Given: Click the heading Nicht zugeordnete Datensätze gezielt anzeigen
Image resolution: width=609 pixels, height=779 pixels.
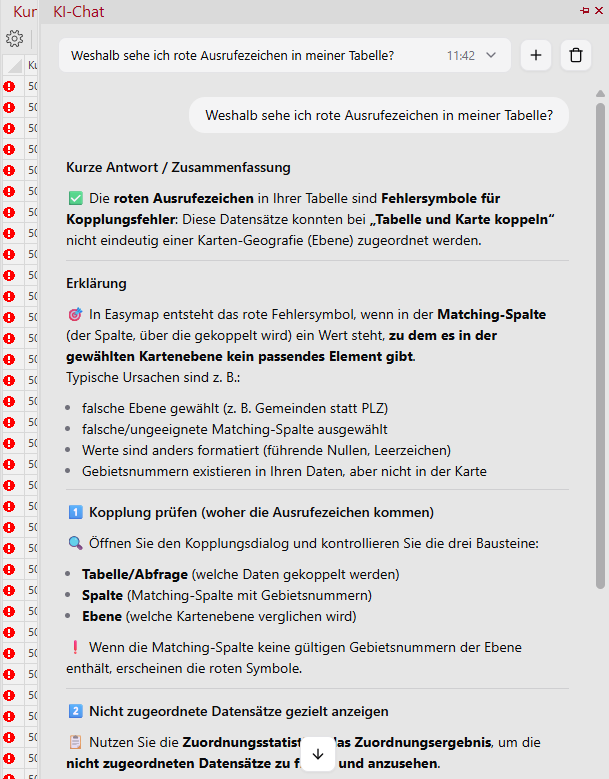Looking at the screenshot, I should tap(239, 711).
